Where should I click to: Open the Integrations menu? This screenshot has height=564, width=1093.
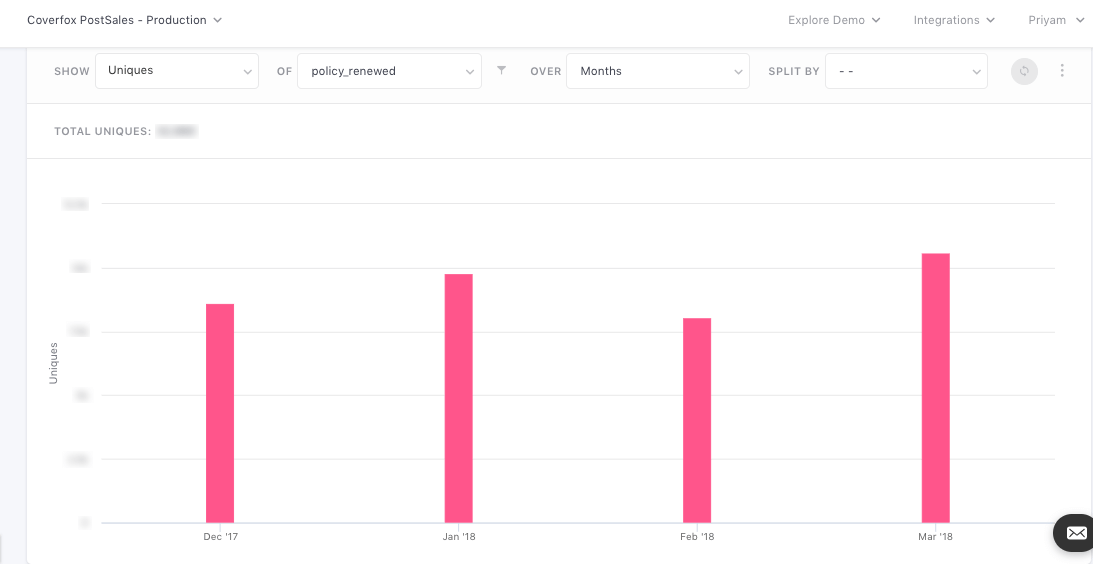(x=953, y=20)
